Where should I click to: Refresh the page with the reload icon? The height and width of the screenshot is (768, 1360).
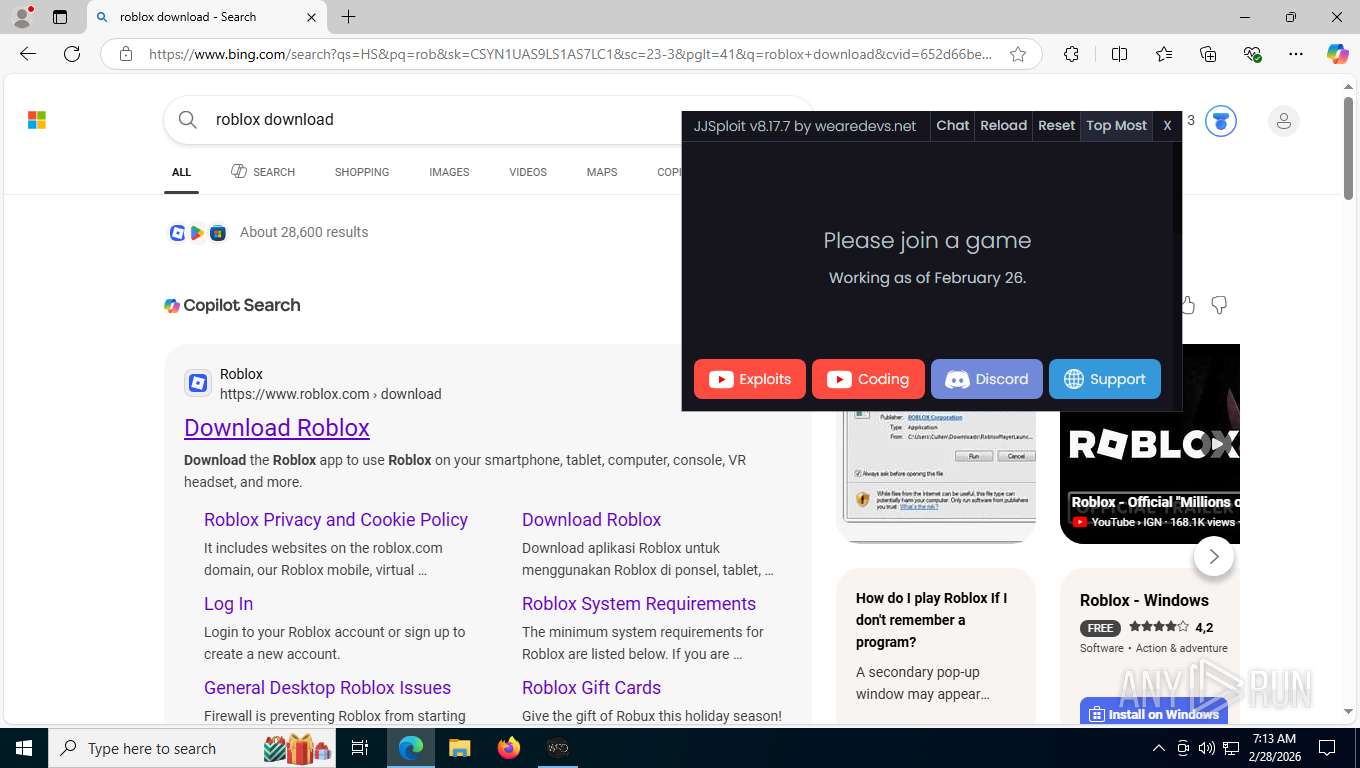tap(72, 54)
